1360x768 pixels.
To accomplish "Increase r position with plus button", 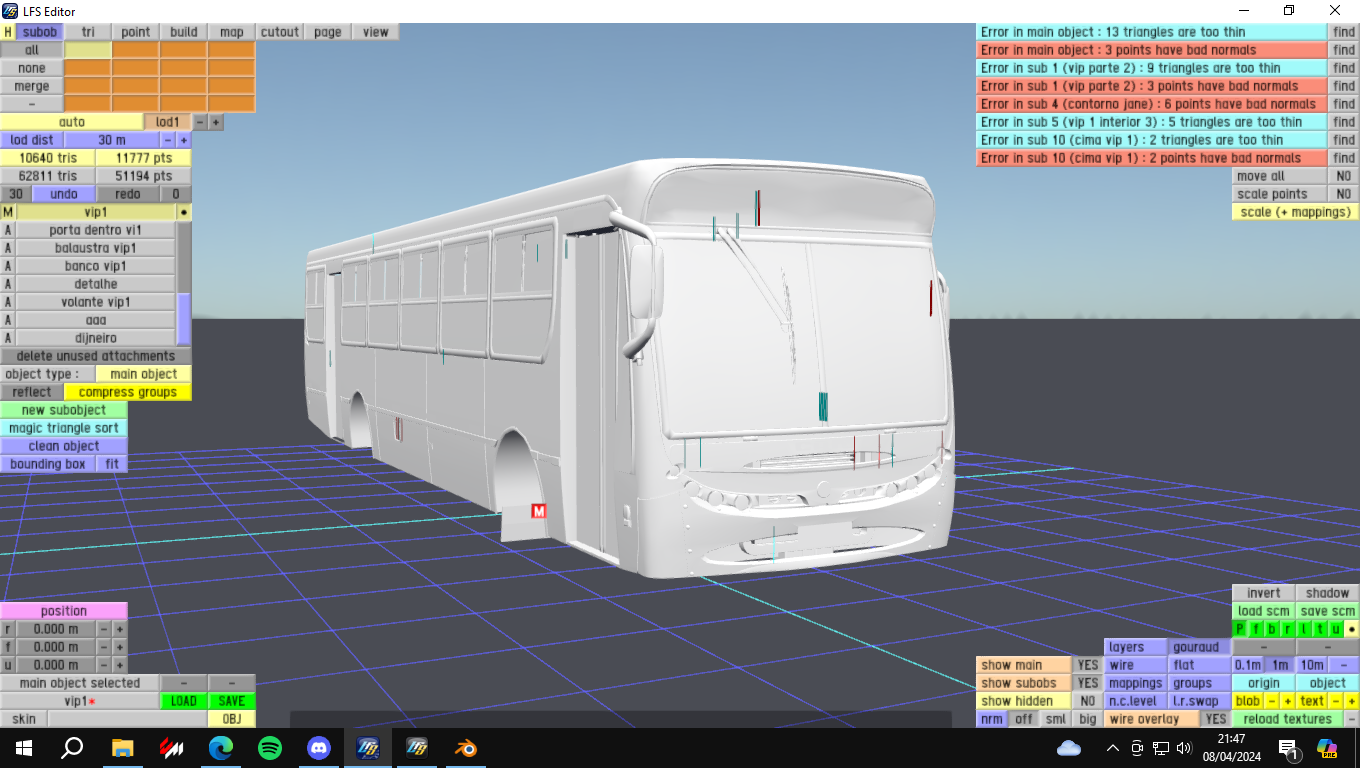I will [x=120, y=629].
